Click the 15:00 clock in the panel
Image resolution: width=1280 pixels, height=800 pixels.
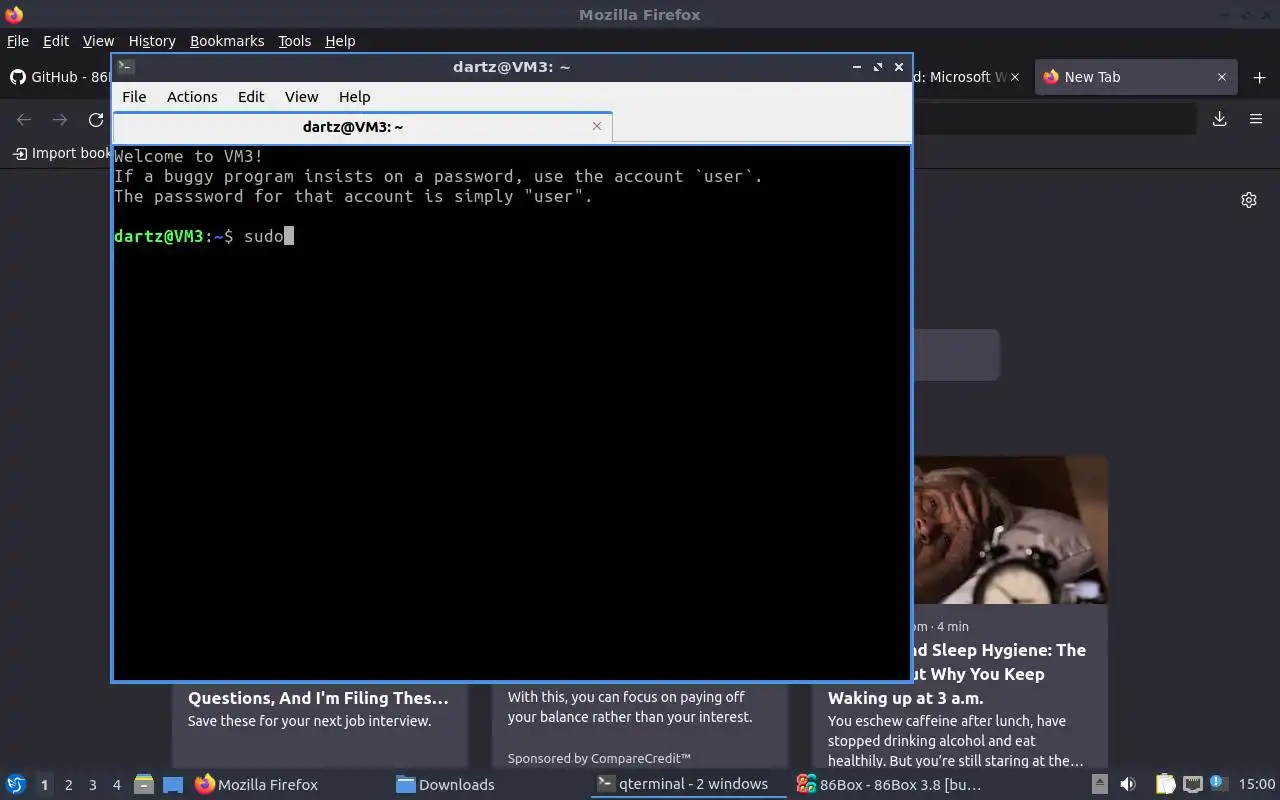point(1257,785)
